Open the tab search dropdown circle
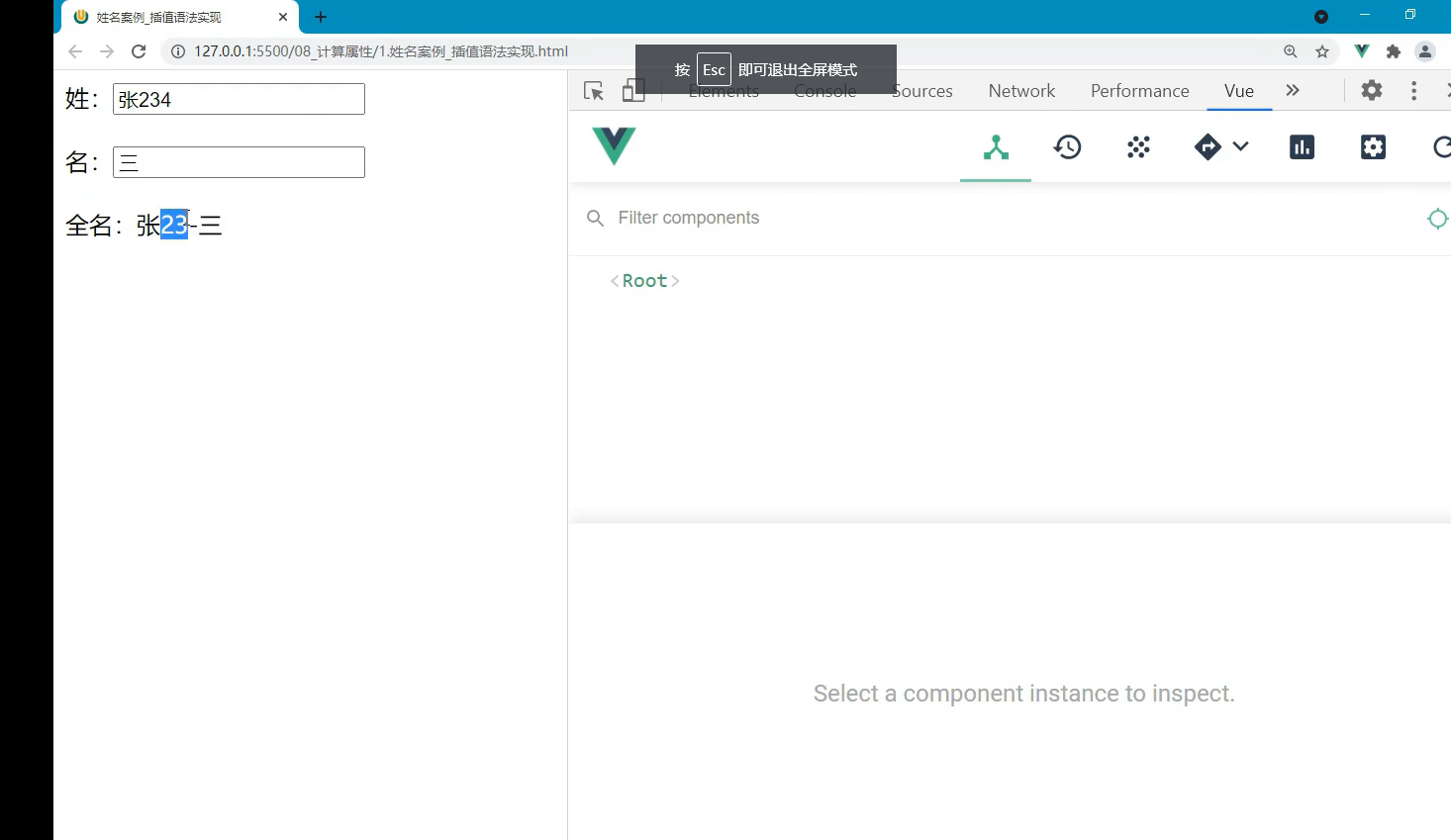Image resolution: width=1451 pixels, height=840 pixels. click(x=1321, y=17)
